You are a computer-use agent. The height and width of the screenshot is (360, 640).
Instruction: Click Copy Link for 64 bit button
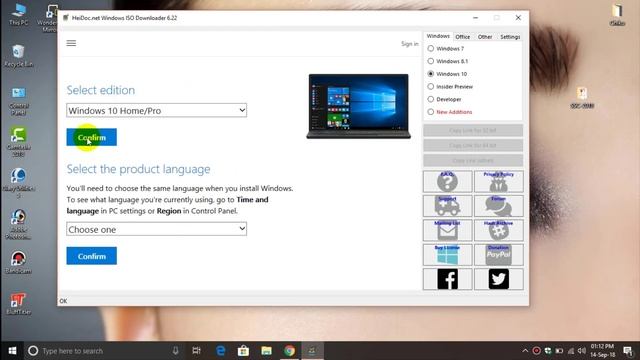(473, 146)
